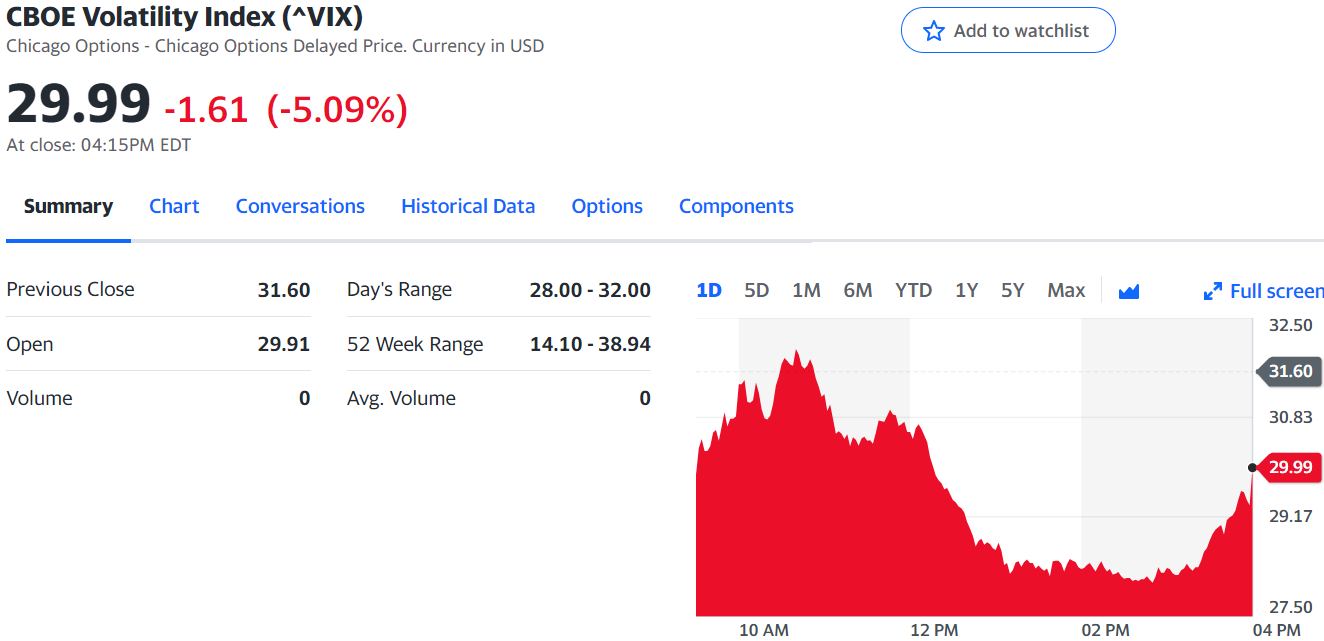Viewport: 1324px width, 641px height.
Task: Select the 5Y chart range
Action: pos(1013,290)
